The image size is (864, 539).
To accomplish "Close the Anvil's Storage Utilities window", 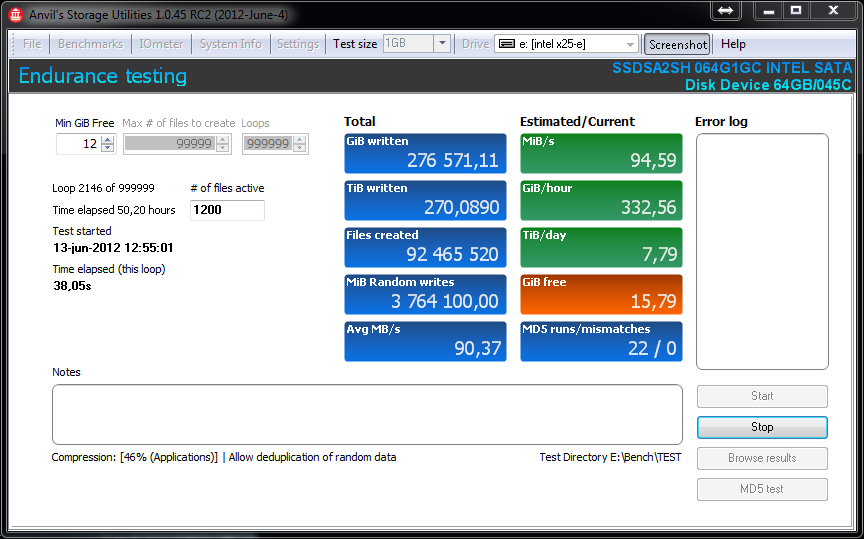I will click(x=833, y=10).
